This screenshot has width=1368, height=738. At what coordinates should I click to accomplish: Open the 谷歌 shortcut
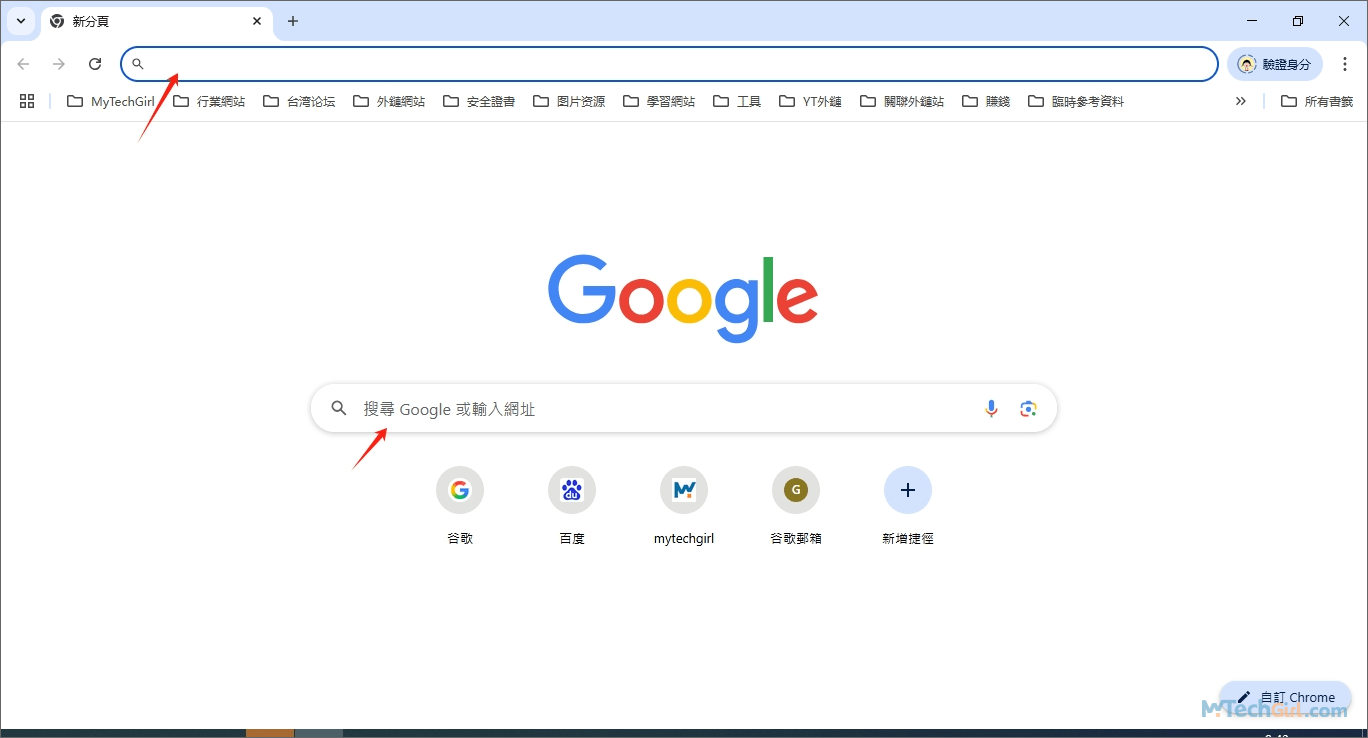click(x=459, y=490)
